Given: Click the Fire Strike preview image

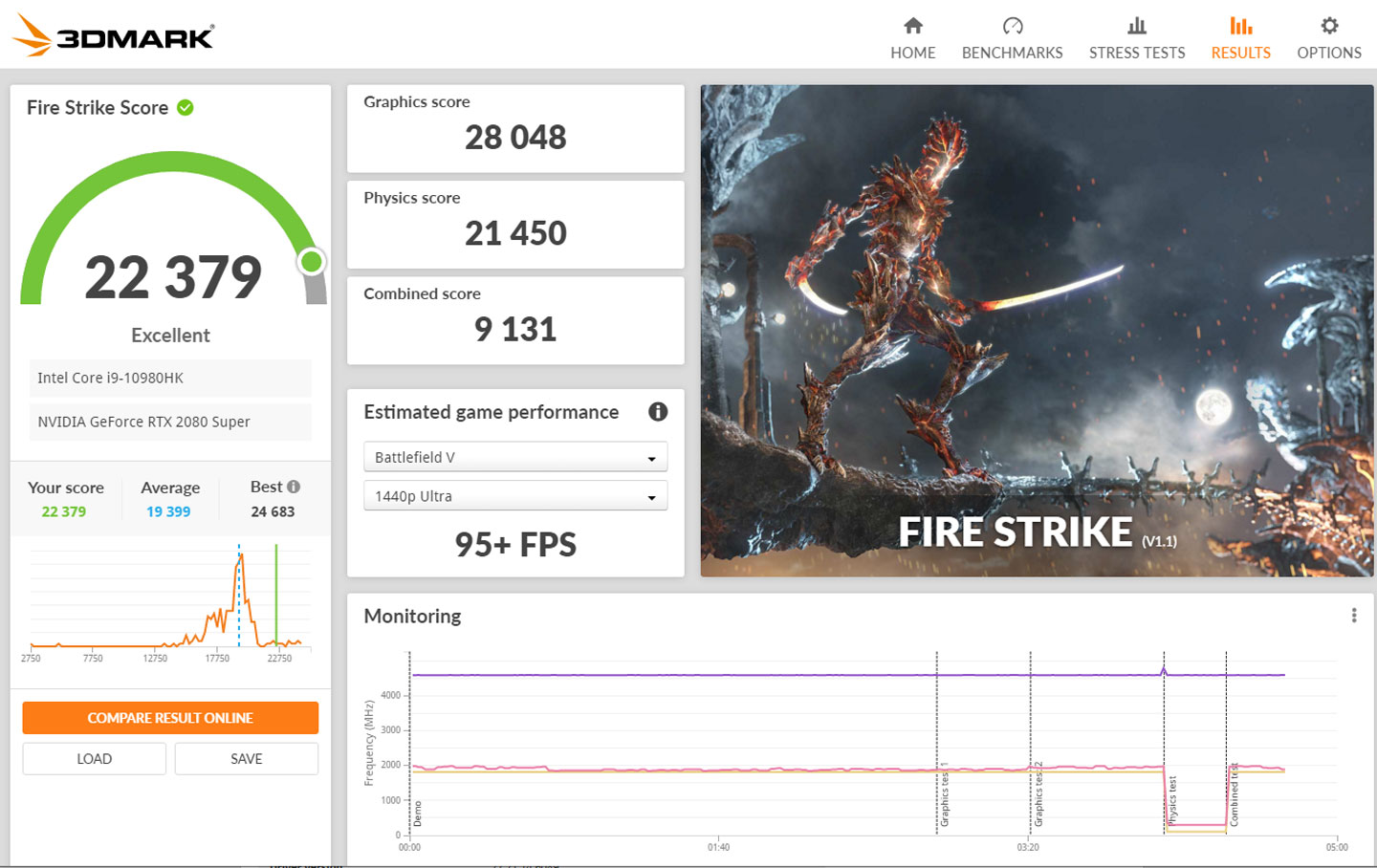Looking at the screenshot, I should click(1034, 330).
